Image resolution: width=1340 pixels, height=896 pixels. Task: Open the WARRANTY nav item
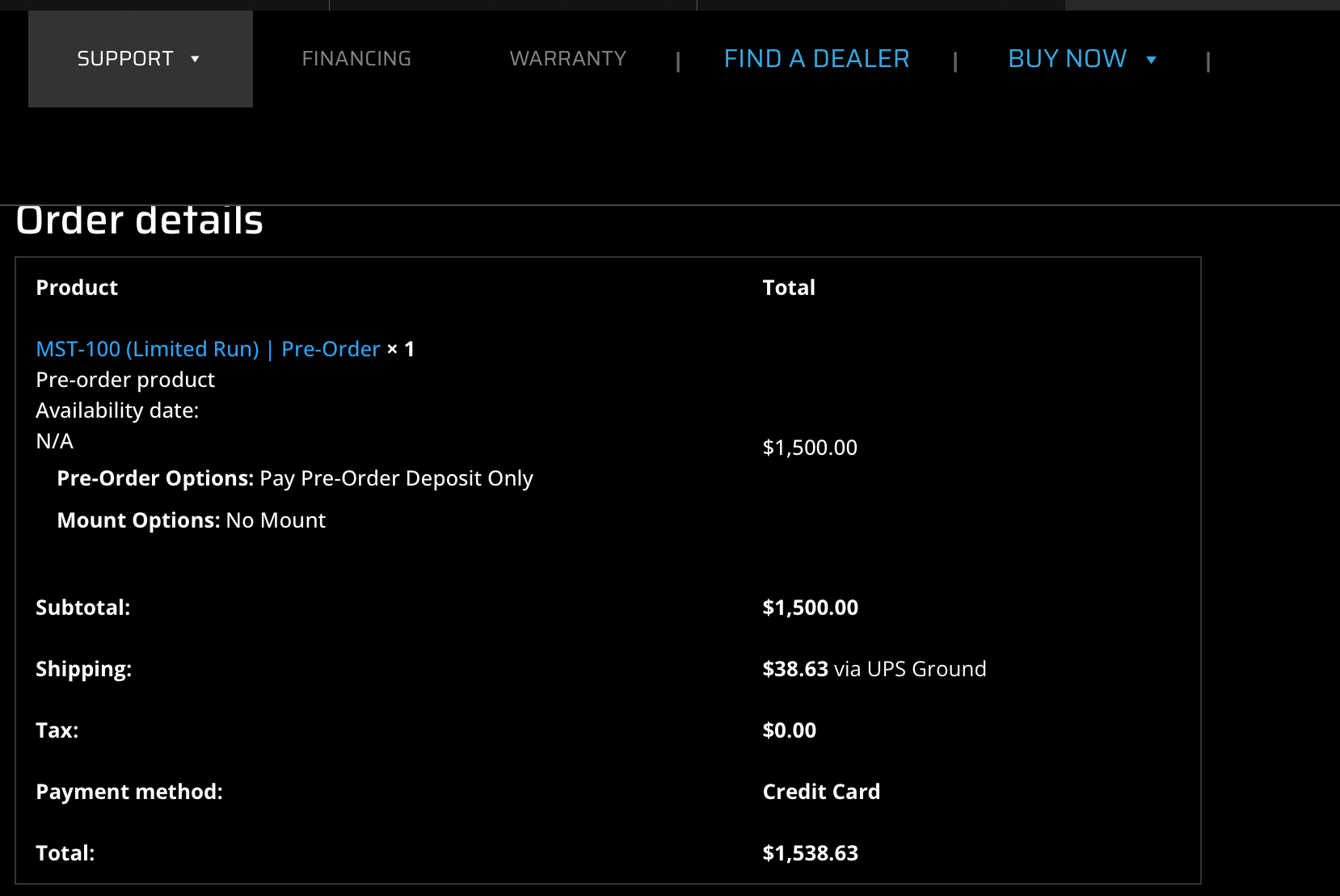coord(567,59)
